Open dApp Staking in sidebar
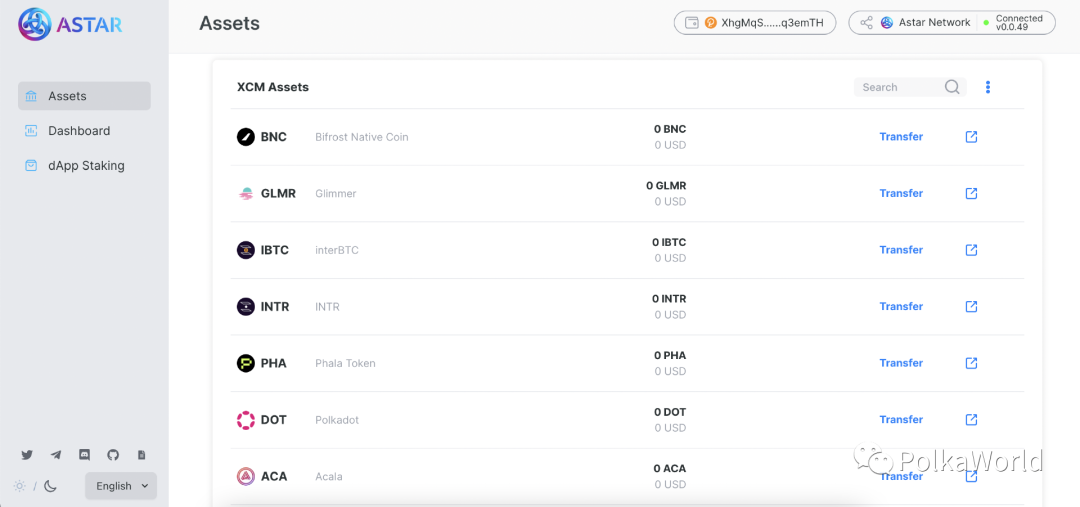1080x507 pixels. point(86,166)
